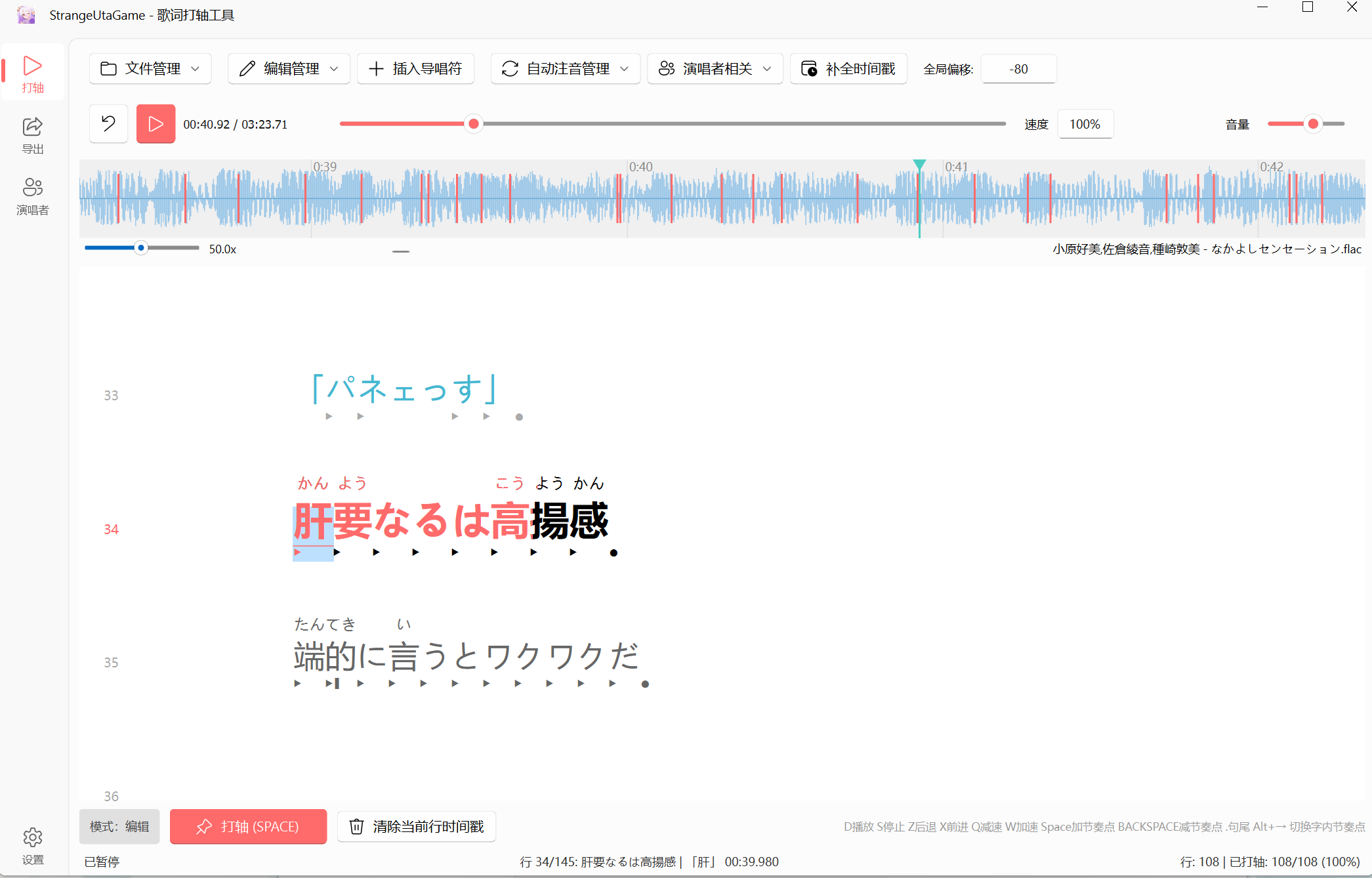Click the clock icon in 补全时间戳
Image resolution: width=1372 pixels, height=878 pixels.
click(809, 69)
